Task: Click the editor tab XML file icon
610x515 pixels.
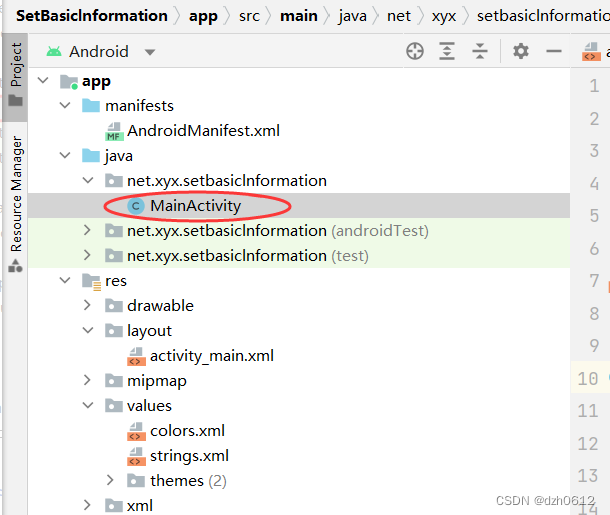Action: click(591, 52)
